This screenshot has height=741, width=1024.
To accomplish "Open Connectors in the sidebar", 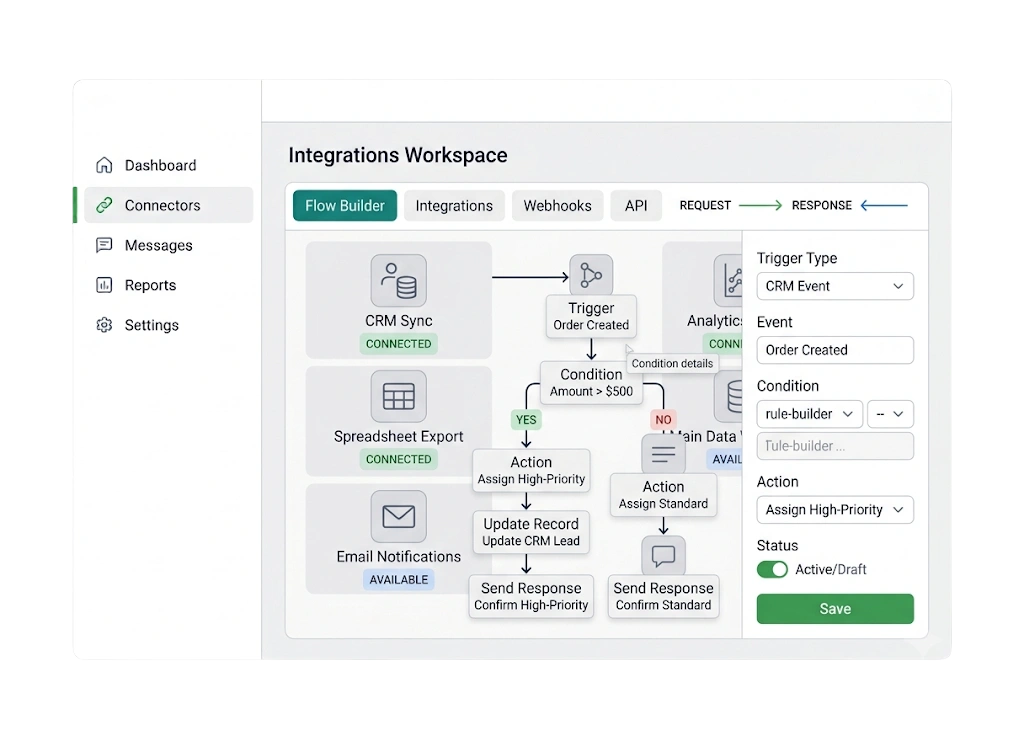I will tap(168, 205).
